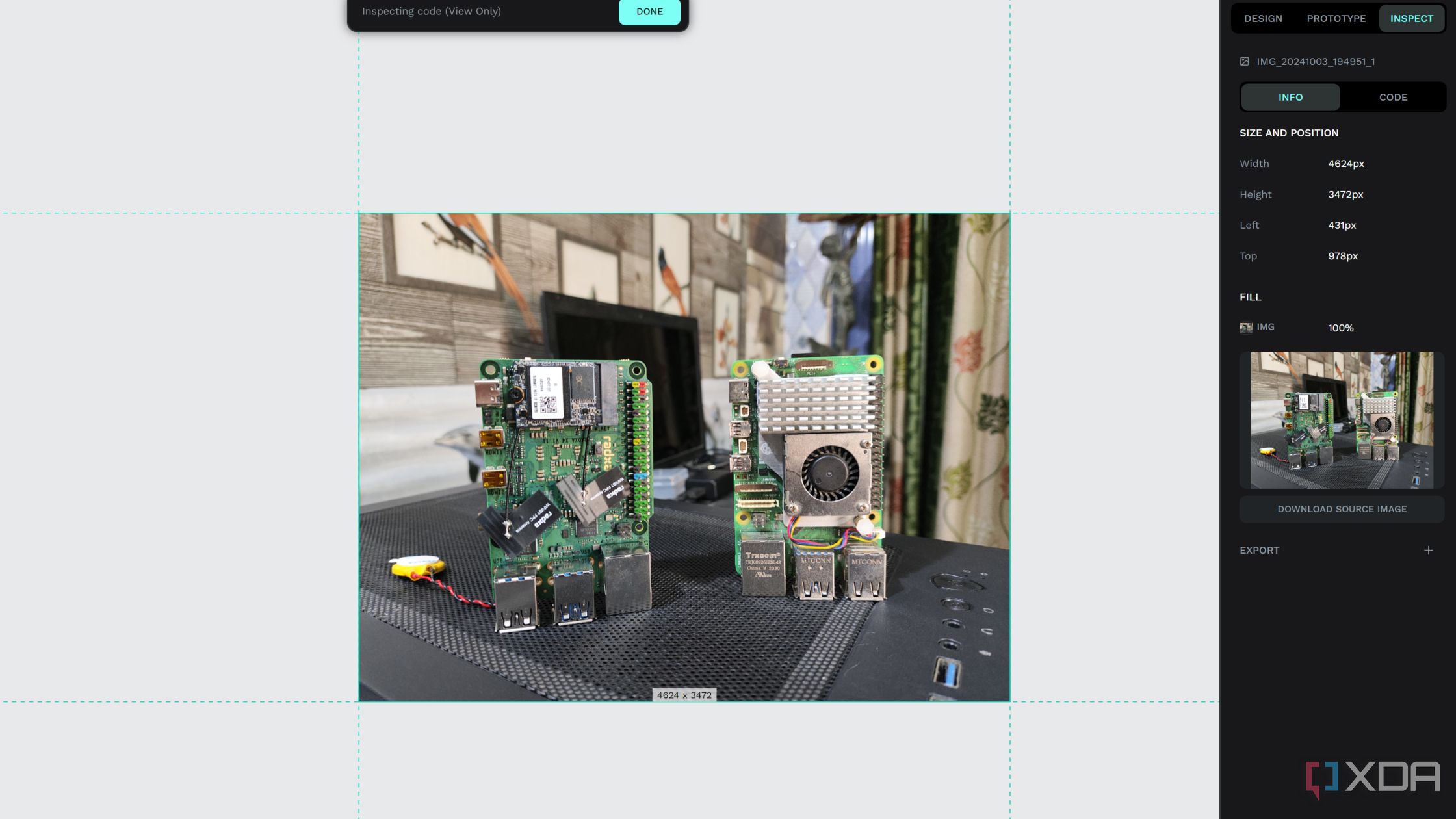
Task: Click the image fill thumbnail
Action: [x=1247, y=328]
